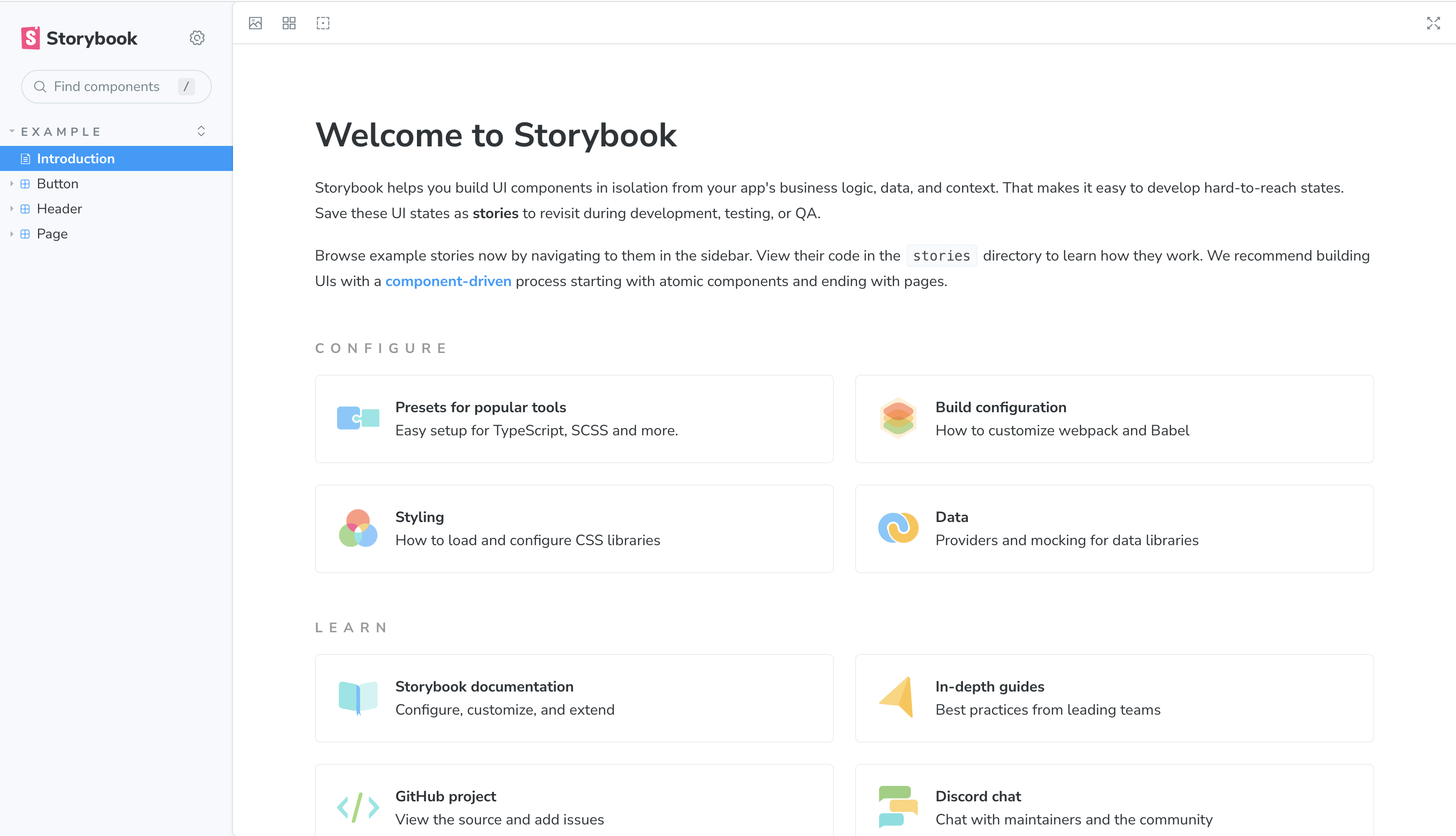Expand all items in EXAMPLE
Screen dimensions: 1456x836
pos(201,131)
